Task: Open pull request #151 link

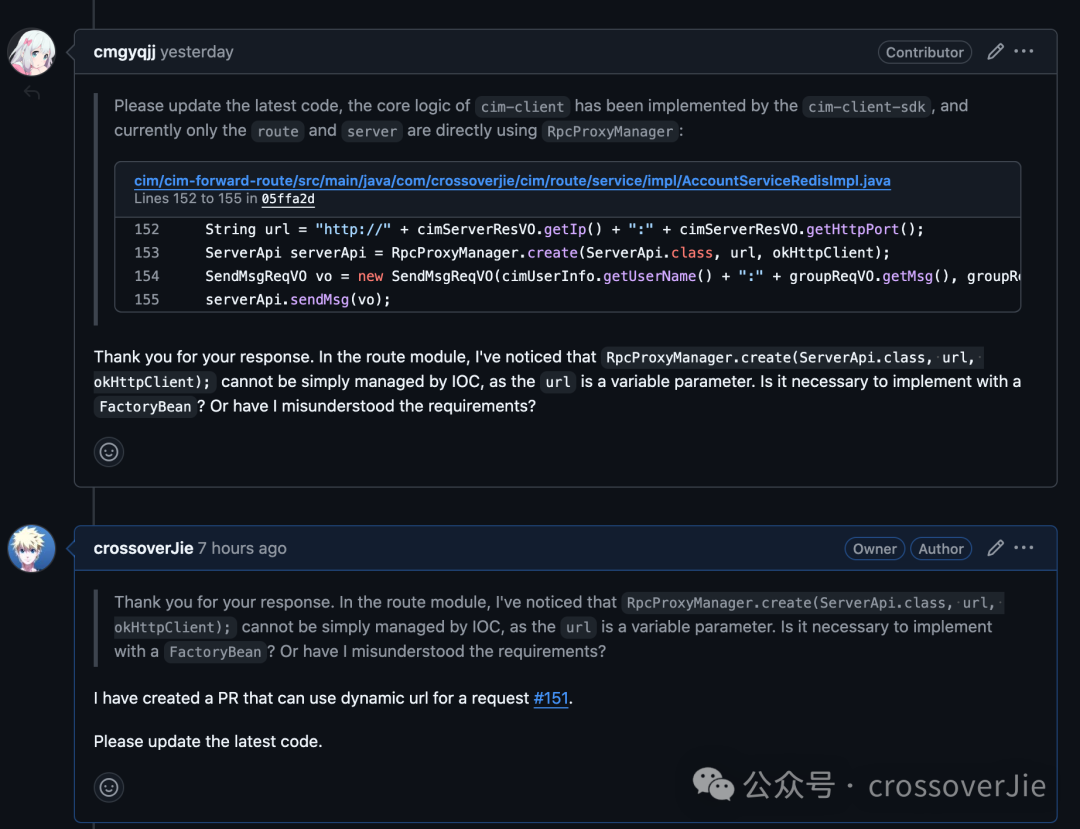Action: click(x=551, y=698)
